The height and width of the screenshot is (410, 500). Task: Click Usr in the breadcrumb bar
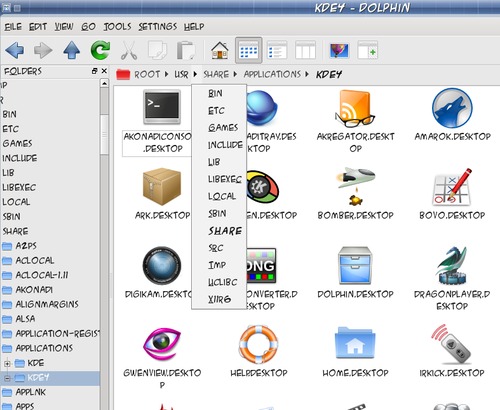click(x=181, y=74)
